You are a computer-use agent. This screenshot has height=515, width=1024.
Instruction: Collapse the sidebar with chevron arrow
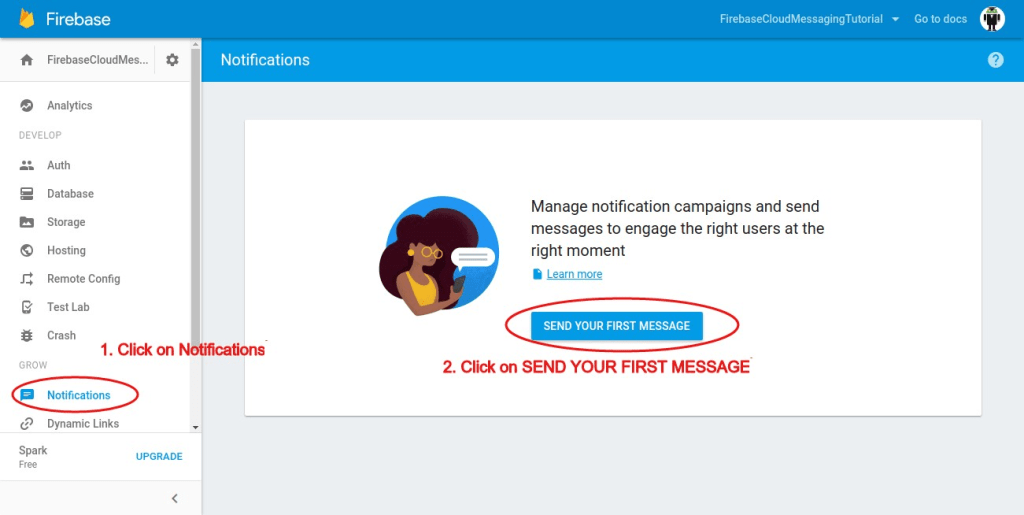tap(174, 498)
